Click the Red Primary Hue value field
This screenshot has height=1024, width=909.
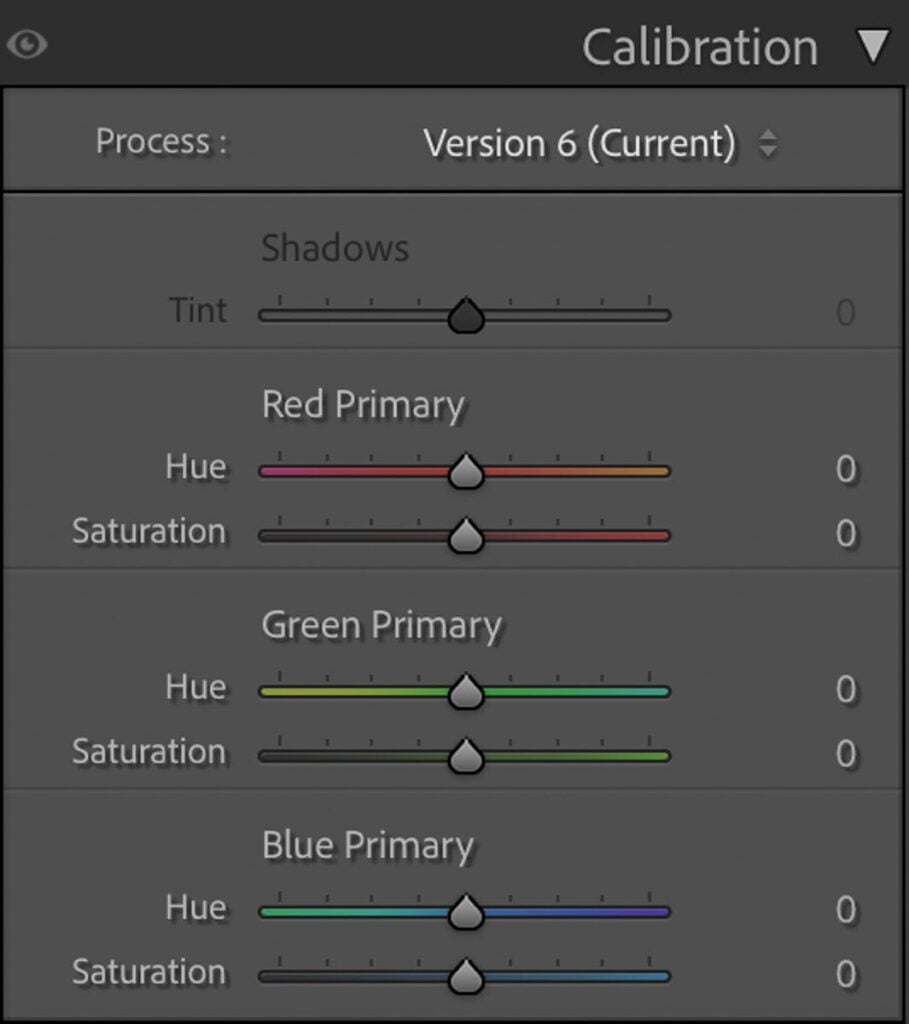845,468
